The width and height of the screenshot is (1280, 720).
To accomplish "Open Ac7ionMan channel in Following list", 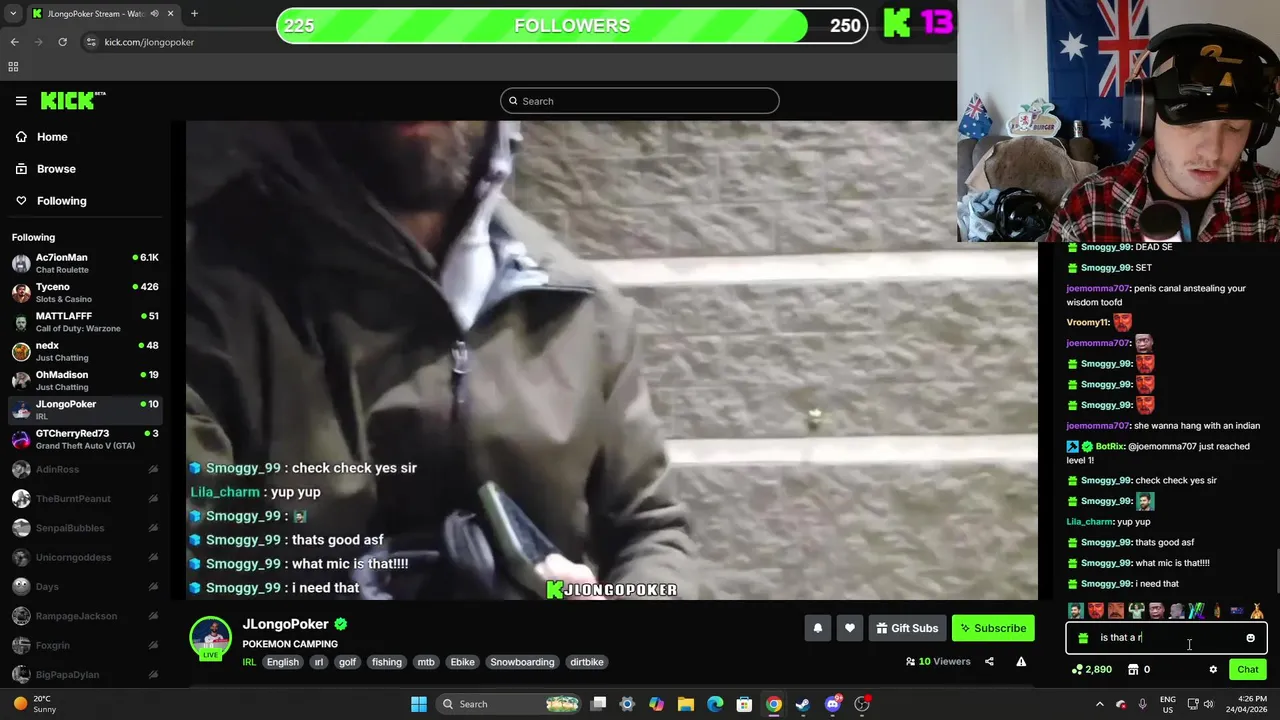I will pos(85,263).
